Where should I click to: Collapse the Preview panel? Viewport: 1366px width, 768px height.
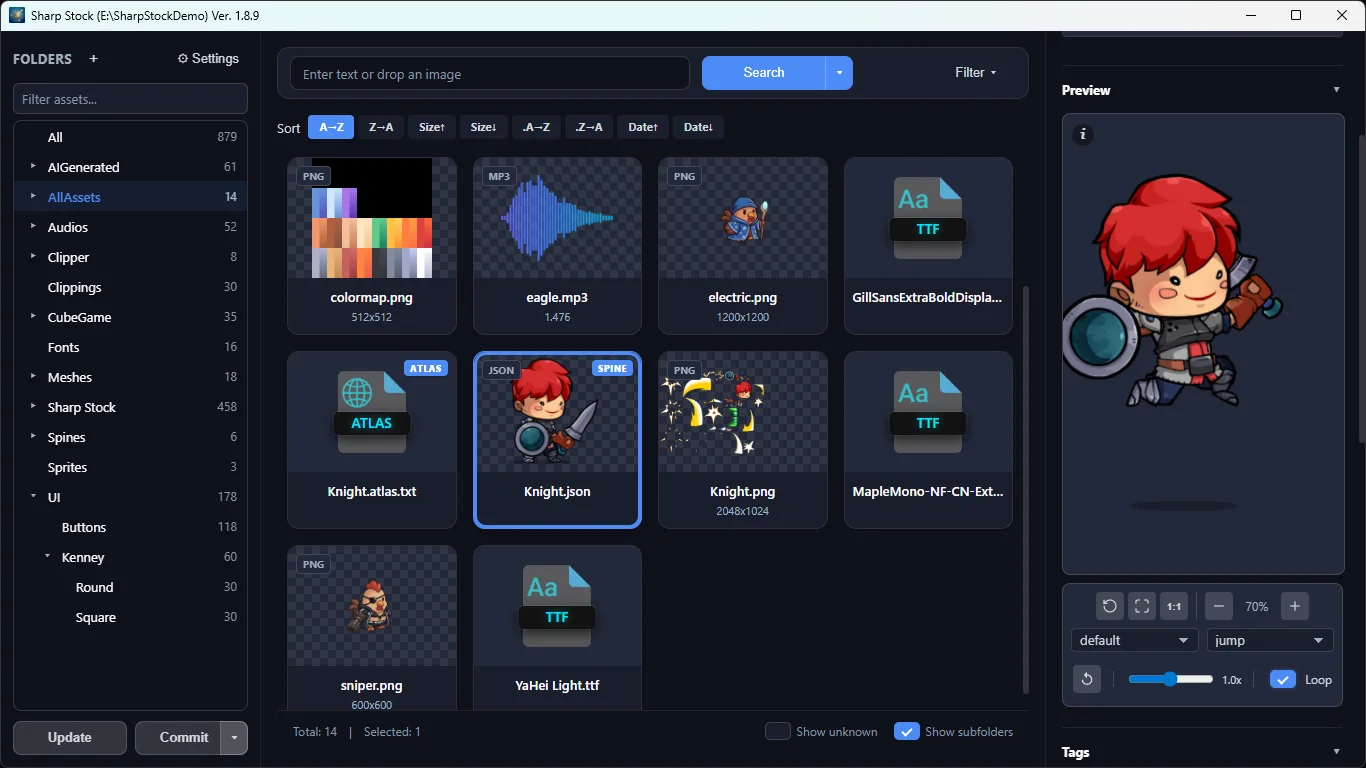(x=1337, y=90)
